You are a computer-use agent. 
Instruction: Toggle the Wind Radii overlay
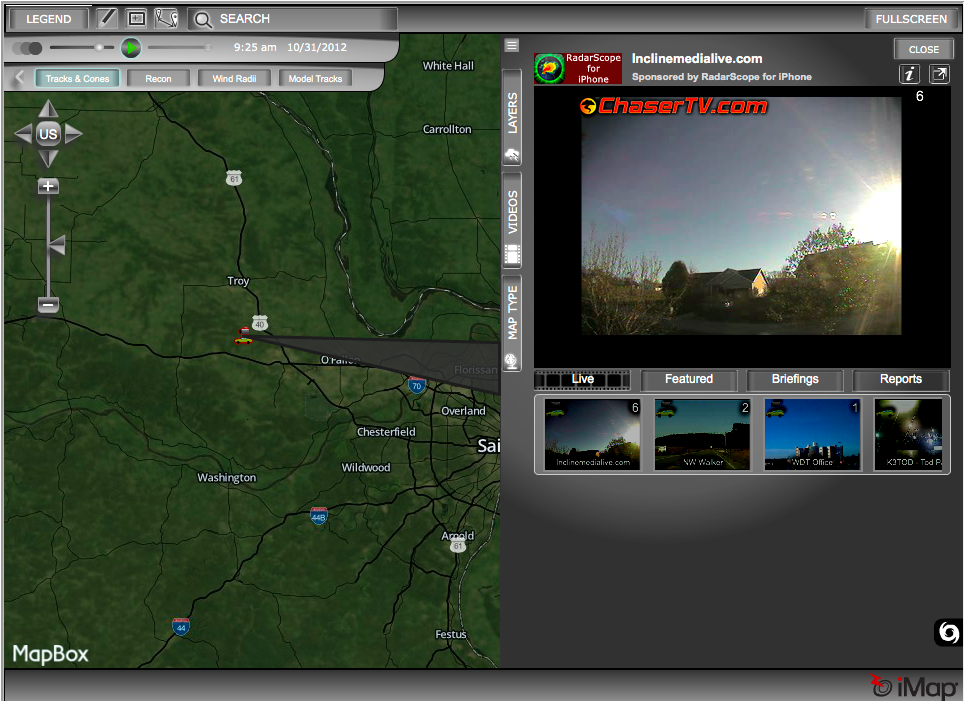(233, 78)
